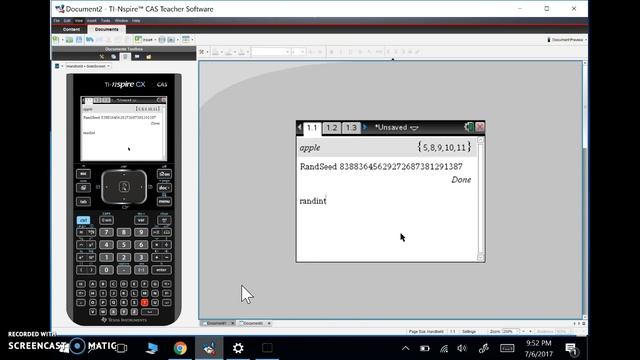This screenshot has height=360, width=640.
Task: Click the 0 key on emulator keypad
Action: coord(106,270)
